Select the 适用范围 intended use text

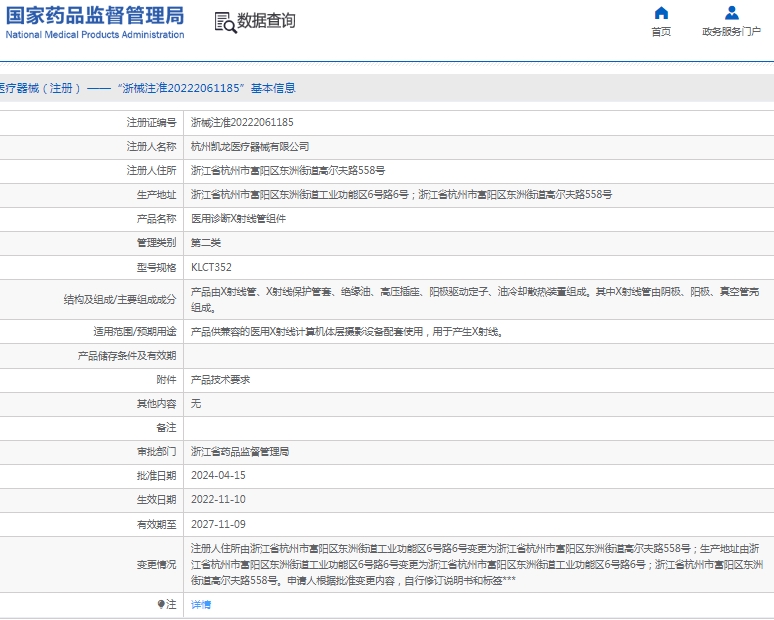point(347,332)
